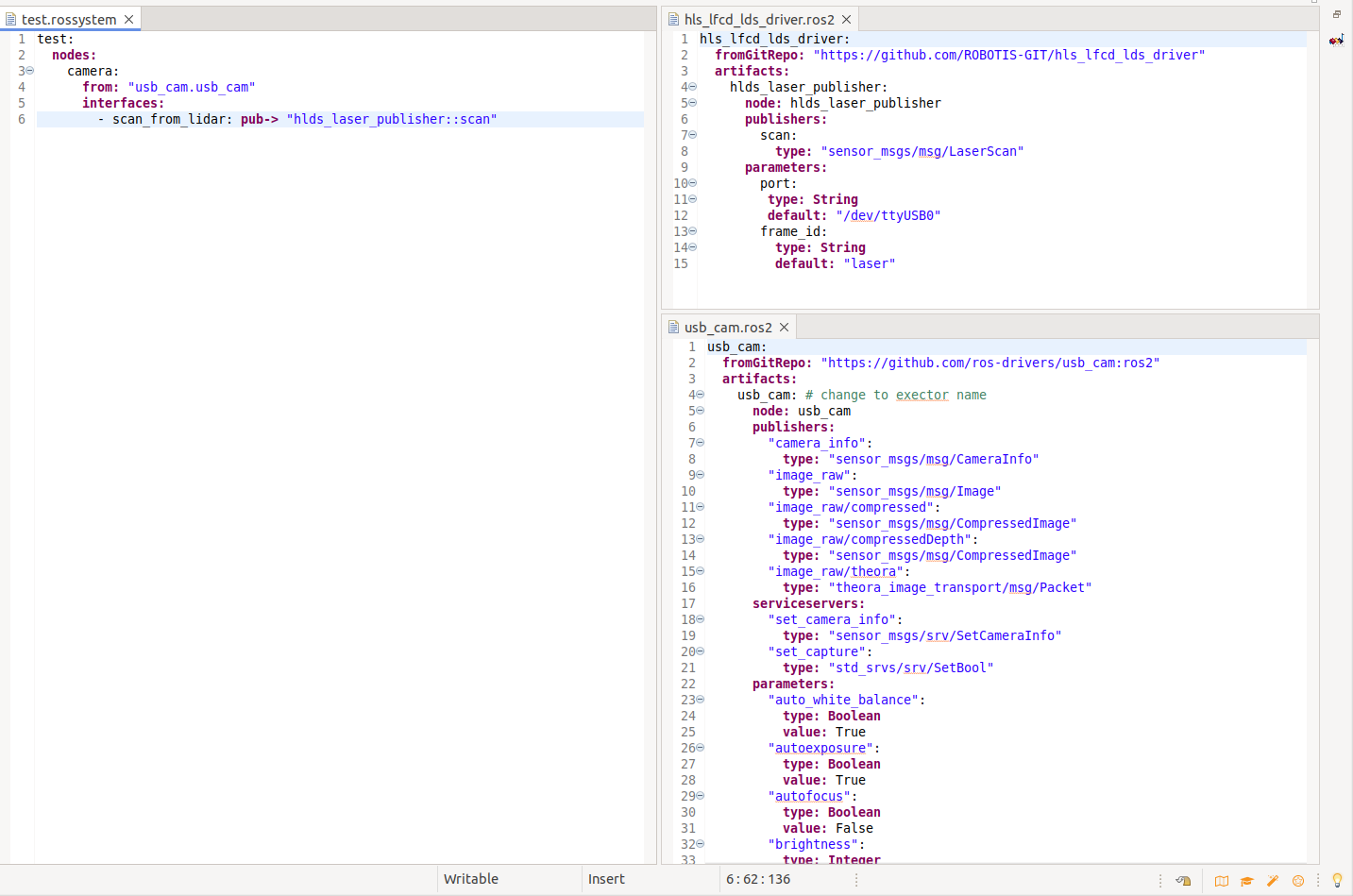Click the "laser" default value
The width and height of the screenshot is (1353, 896).
(x=870, y=263)
